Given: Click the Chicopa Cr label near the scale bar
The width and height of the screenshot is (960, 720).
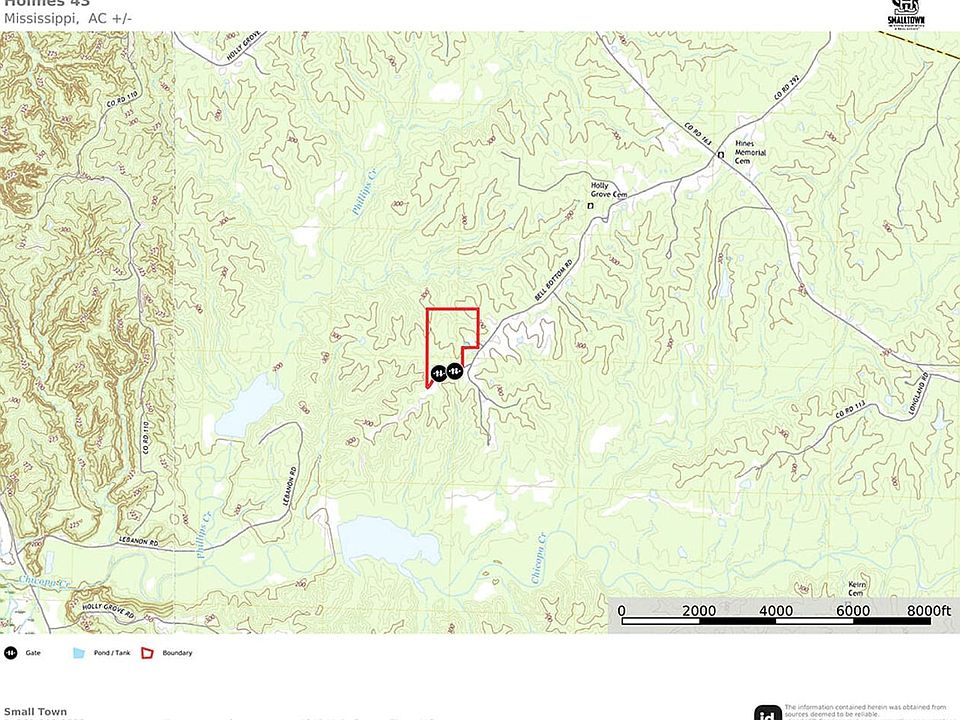Looking at the screenshot, I should point(538,558).
